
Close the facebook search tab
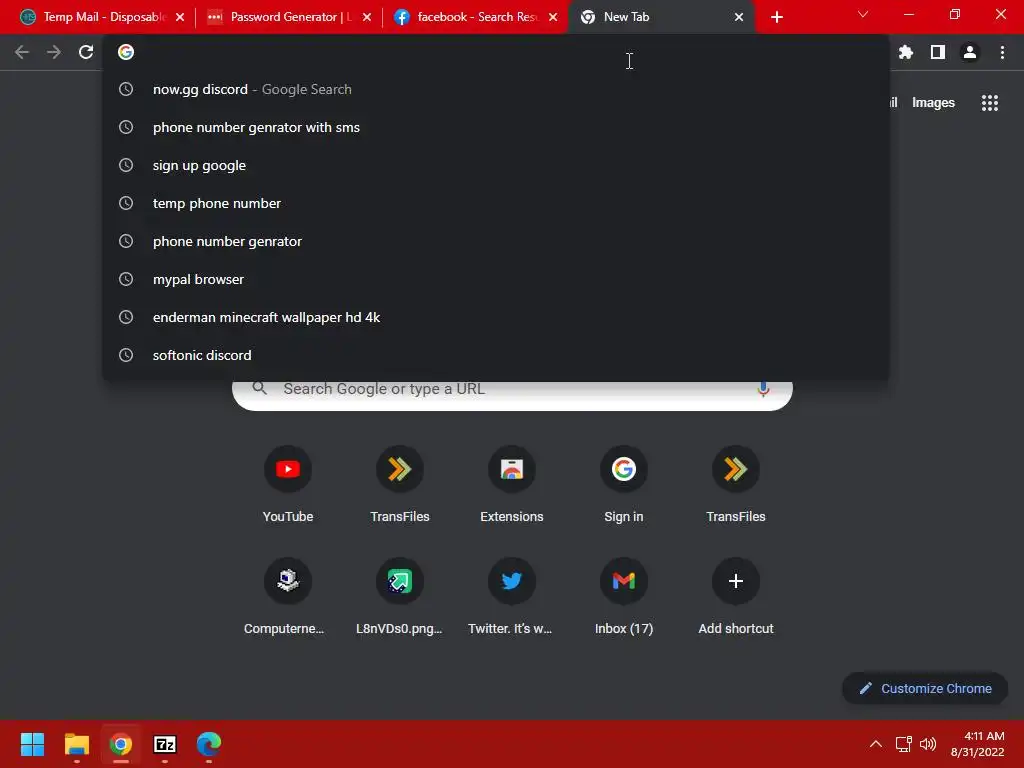pos(553,17)
